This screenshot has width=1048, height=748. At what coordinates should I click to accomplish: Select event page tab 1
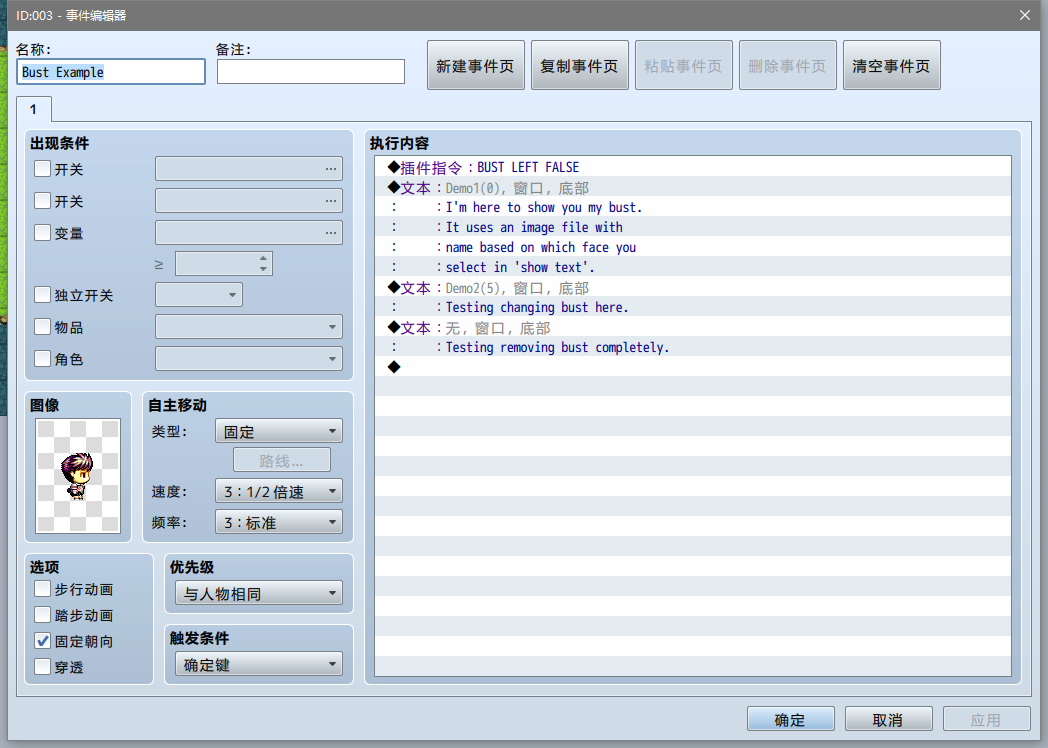(33, 109)
